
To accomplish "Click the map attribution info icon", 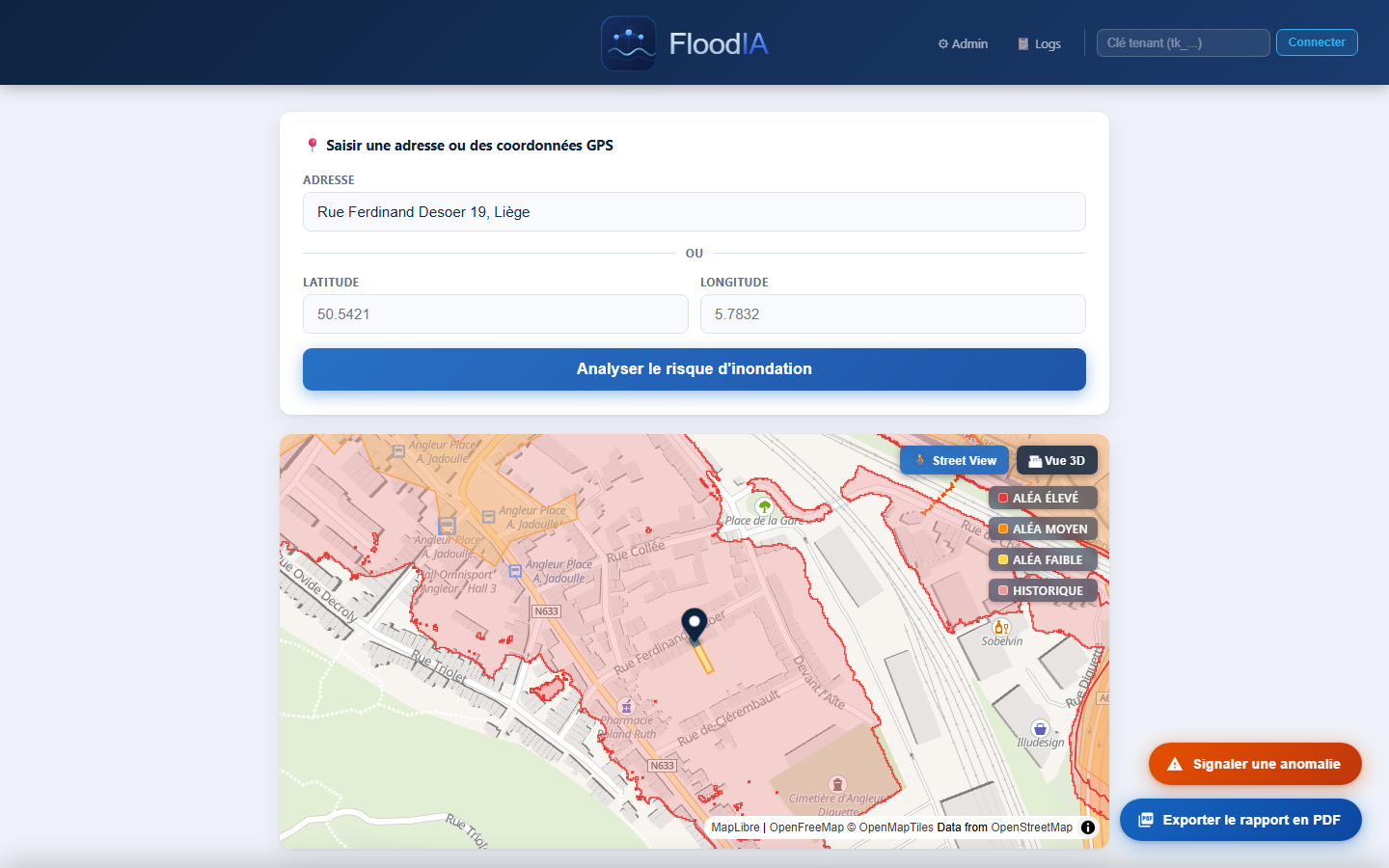I will 1088,827.
